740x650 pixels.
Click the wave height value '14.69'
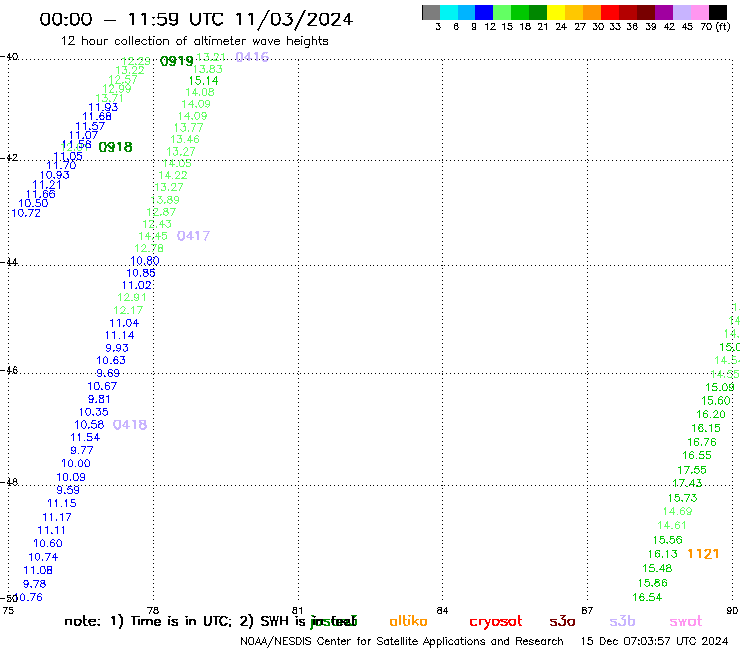pyautogui.click(x=677, y=511)
